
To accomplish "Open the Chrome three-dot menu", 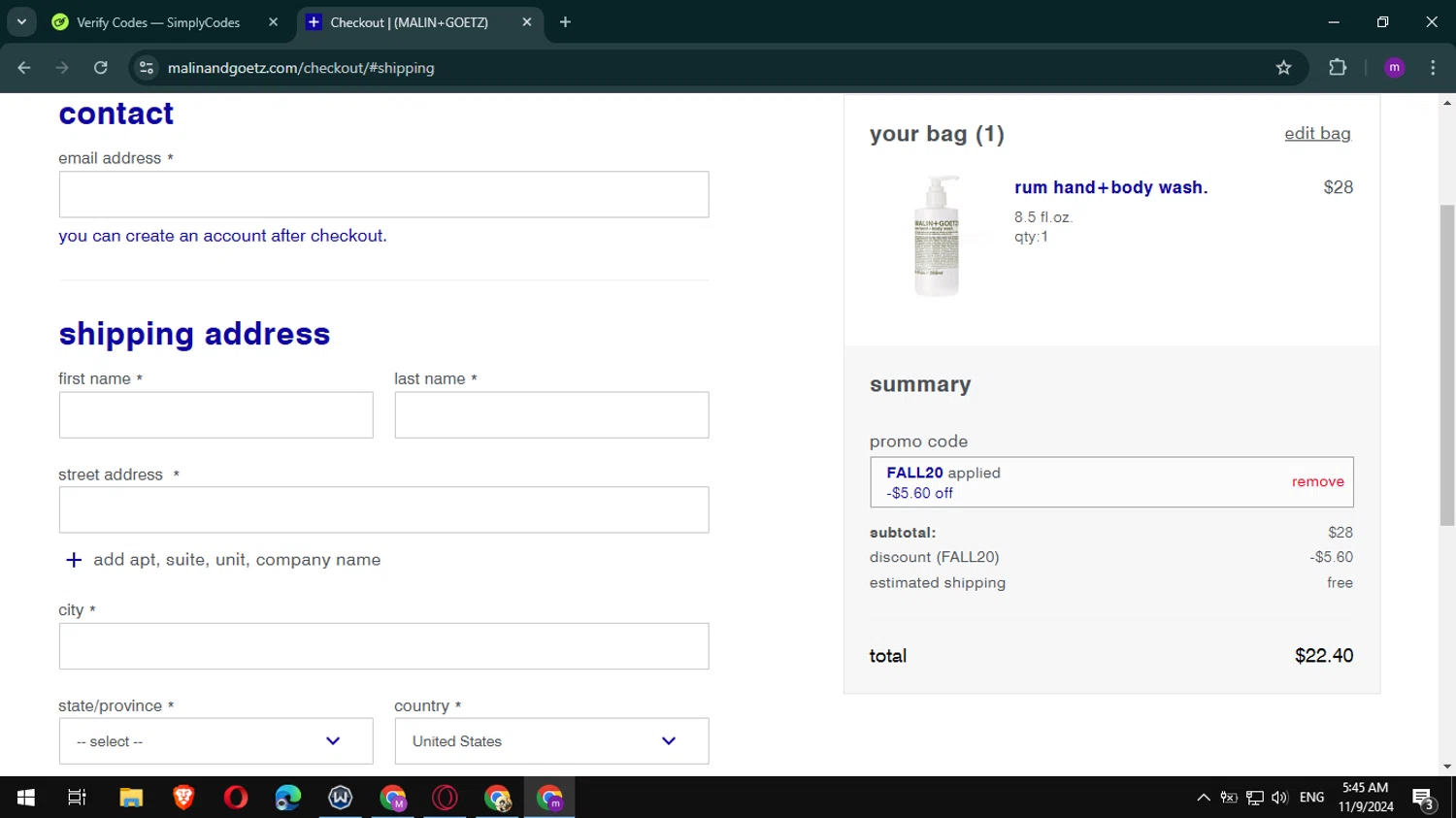I will [1433, 68].
